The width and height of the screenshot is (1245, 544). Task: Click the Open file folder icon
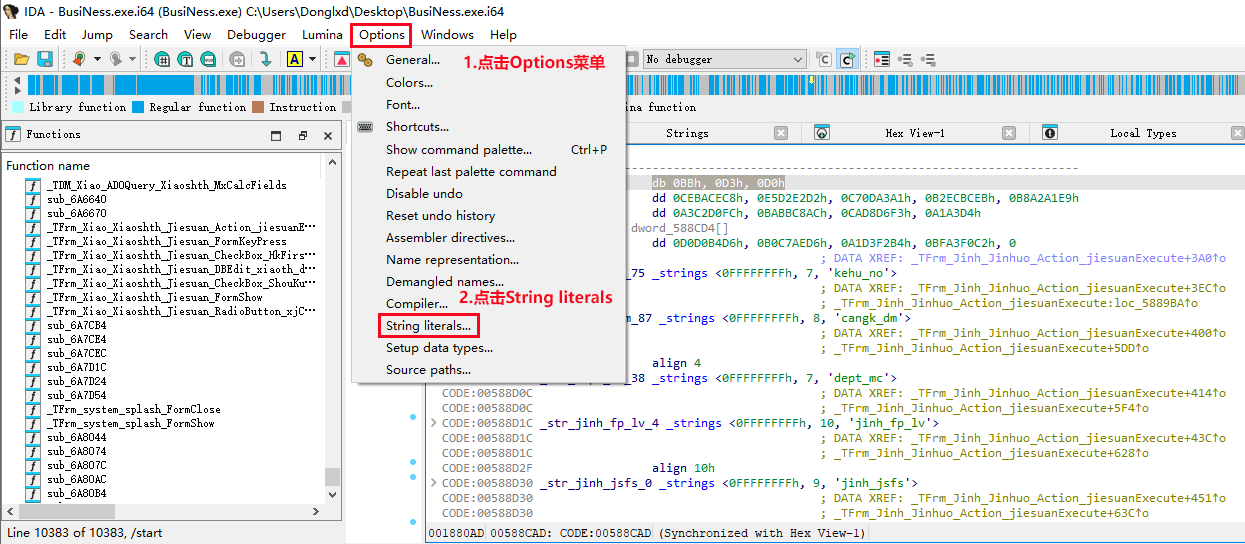(x=21, y=60)
